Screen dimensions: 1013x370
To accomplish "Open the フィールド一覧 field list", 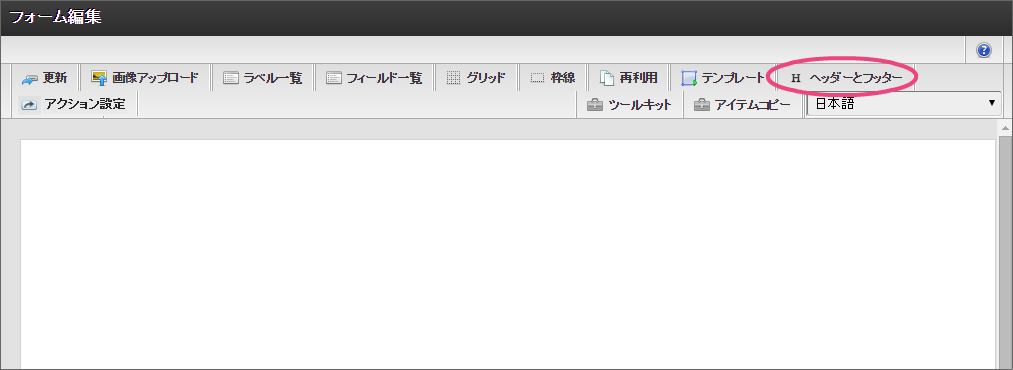I will pyautogui.click(x=373, y=78).
